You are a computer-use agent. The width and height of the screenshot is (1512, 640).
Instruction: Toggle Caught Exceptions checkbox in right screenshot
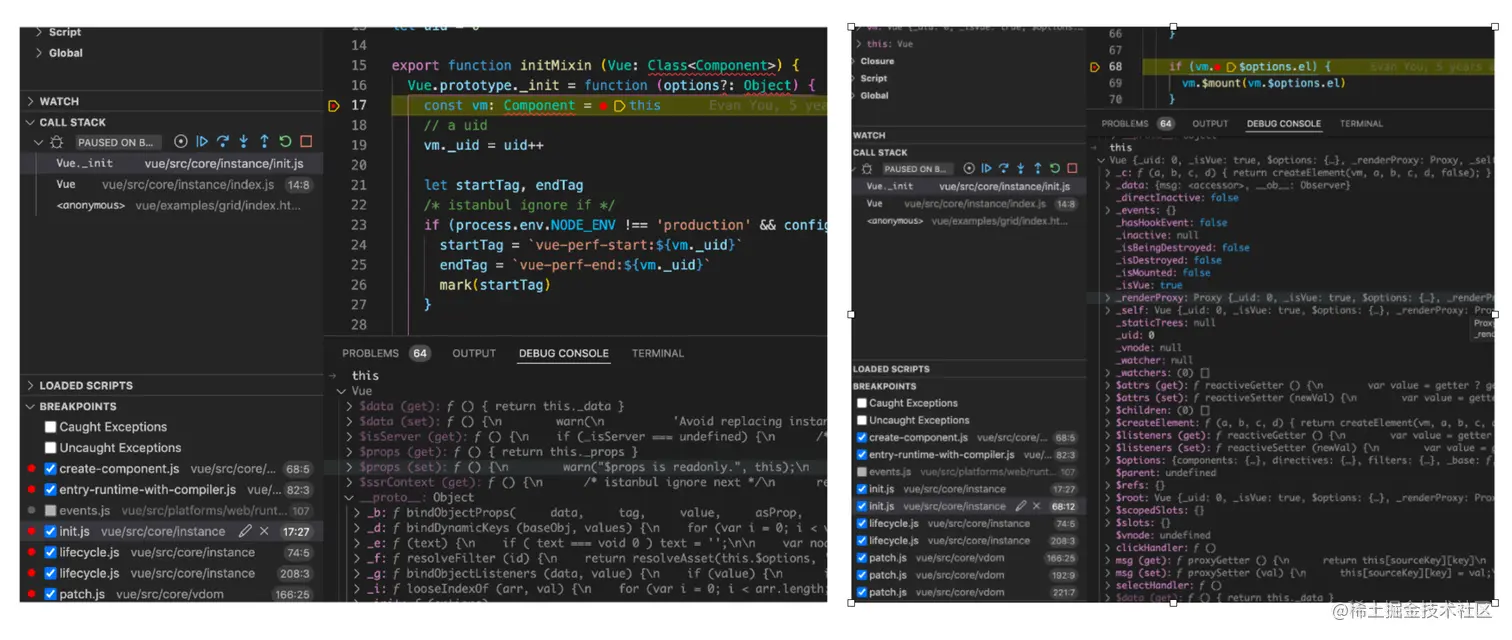coord(862,403)
